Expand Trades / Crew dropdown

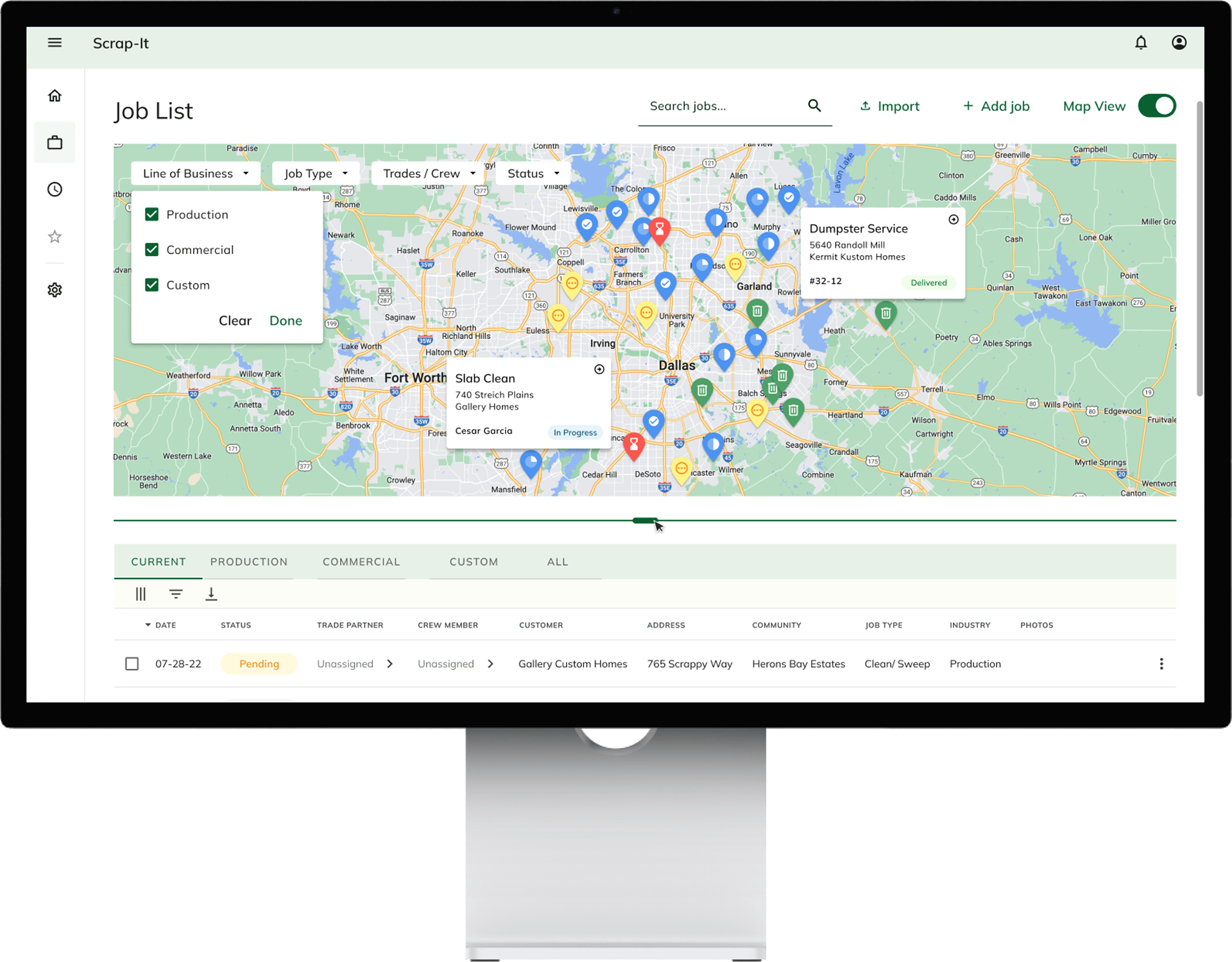point(429,173)
